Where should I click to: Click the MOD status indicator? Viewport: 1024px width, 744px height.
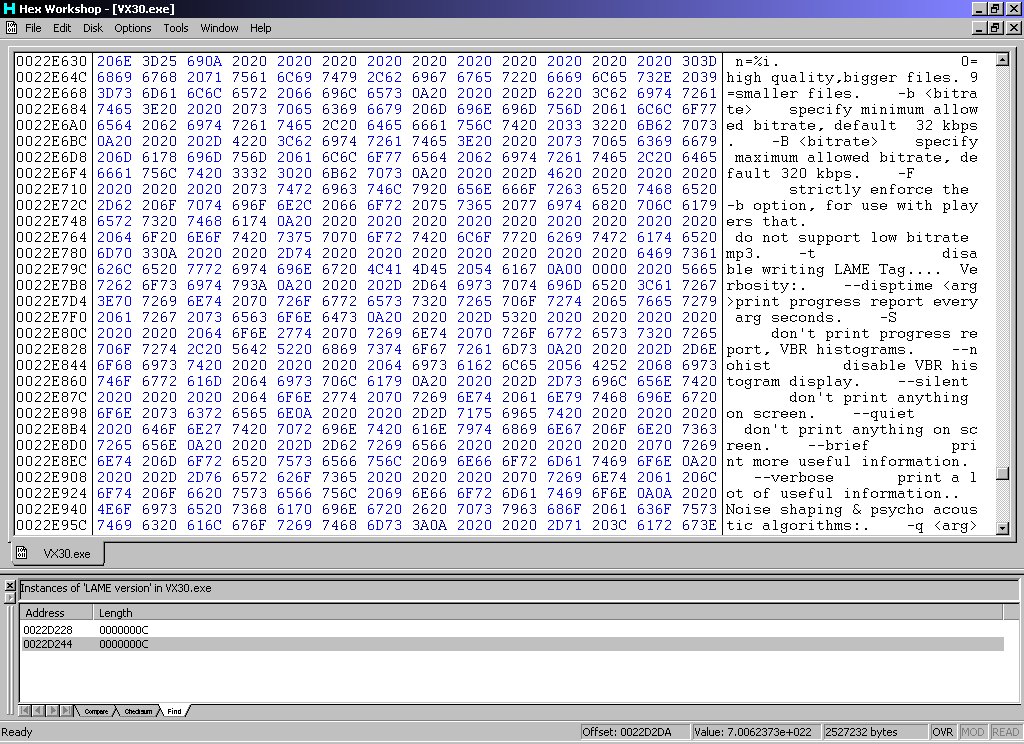click(x=972, y=732)
